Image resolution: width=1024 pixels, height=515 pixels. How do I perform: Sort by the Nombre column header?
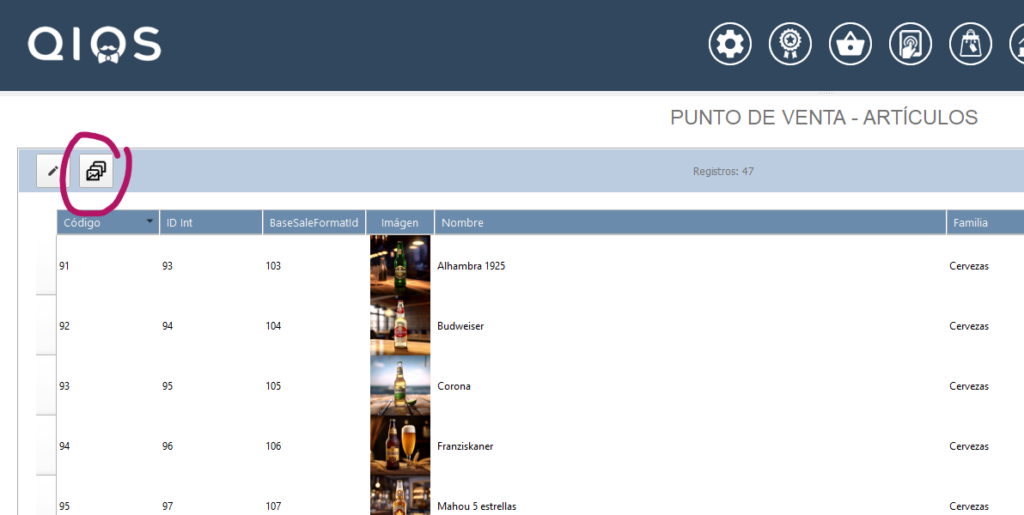click(690, 223)
